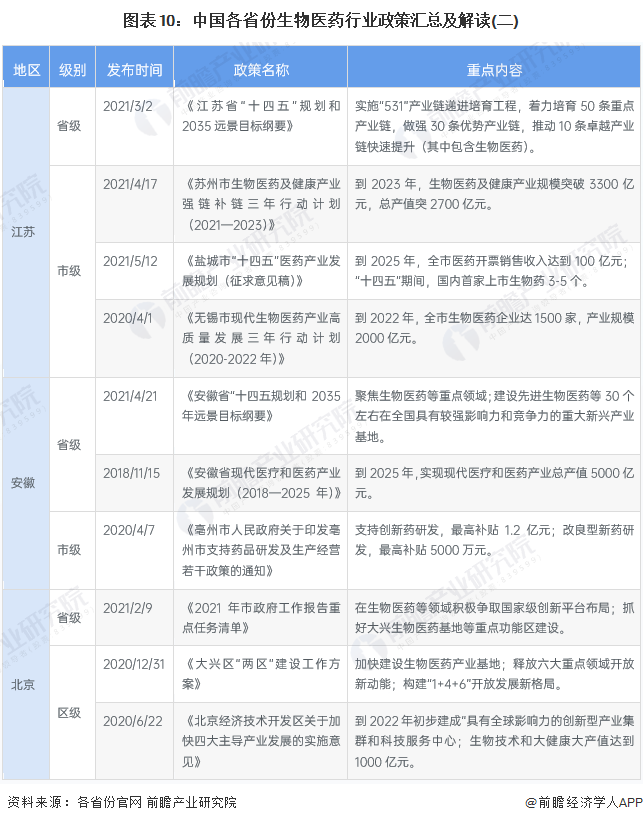Click the 安徽 region cell
643x823 pixels.
23,482
